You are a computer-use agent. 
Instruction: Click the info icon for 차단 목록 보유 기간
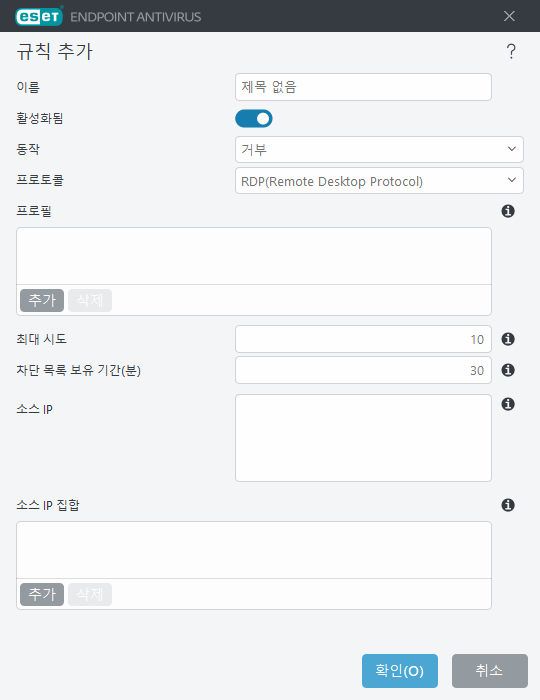point(508,370)
